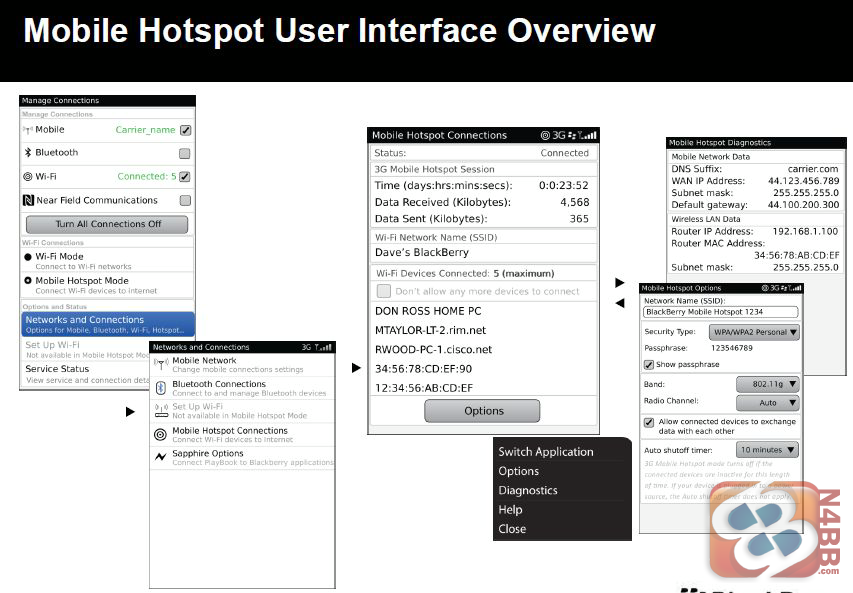853x593 pixels.
Task: Click the Options button under connected devices
Action: coord(483,411)
